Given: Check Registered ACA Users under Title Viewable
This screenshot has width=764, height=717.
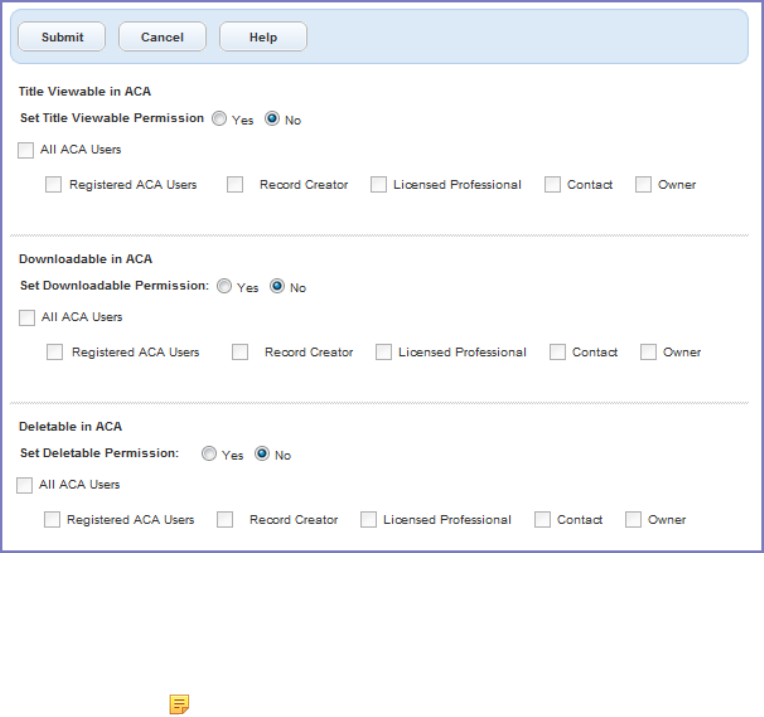Looking at the screenshot, I should (x=53, y=185).
